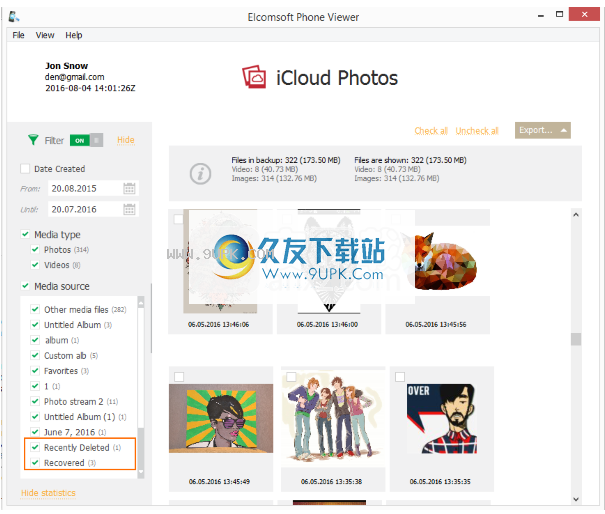Uncheck the Recovered (3) checkbox
This screenshot has width=605, height=514.
[35, 463]
